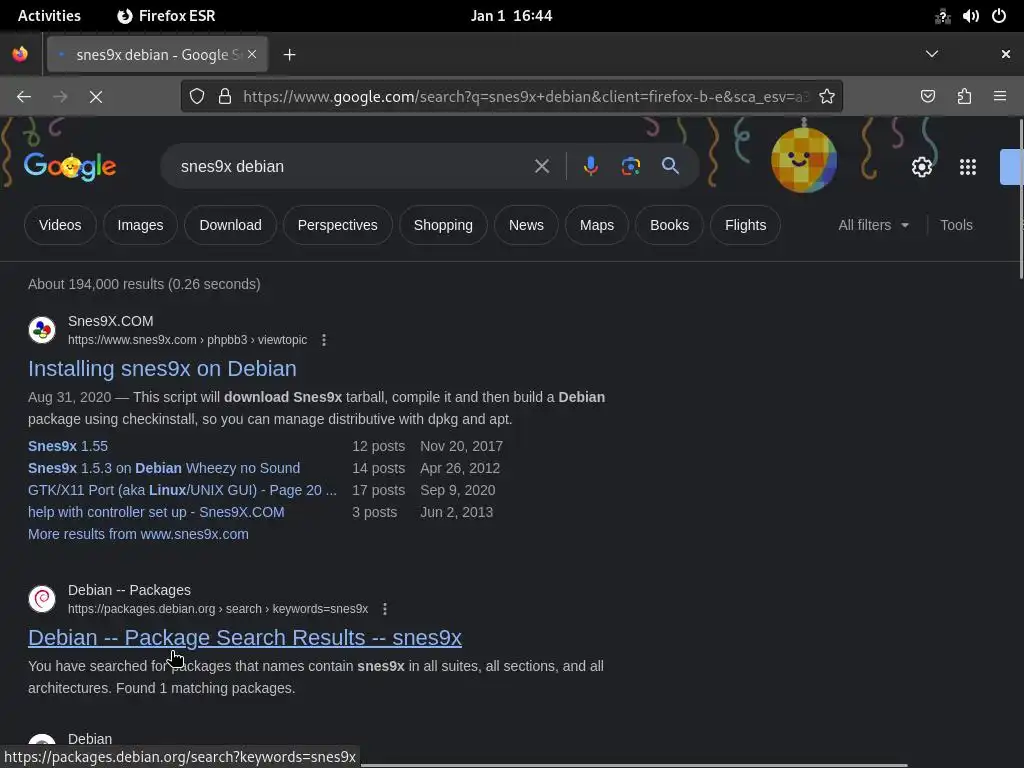The image size is (1024, 768).
Task: Open options for Debian Packages result
Action: [385, 609]
